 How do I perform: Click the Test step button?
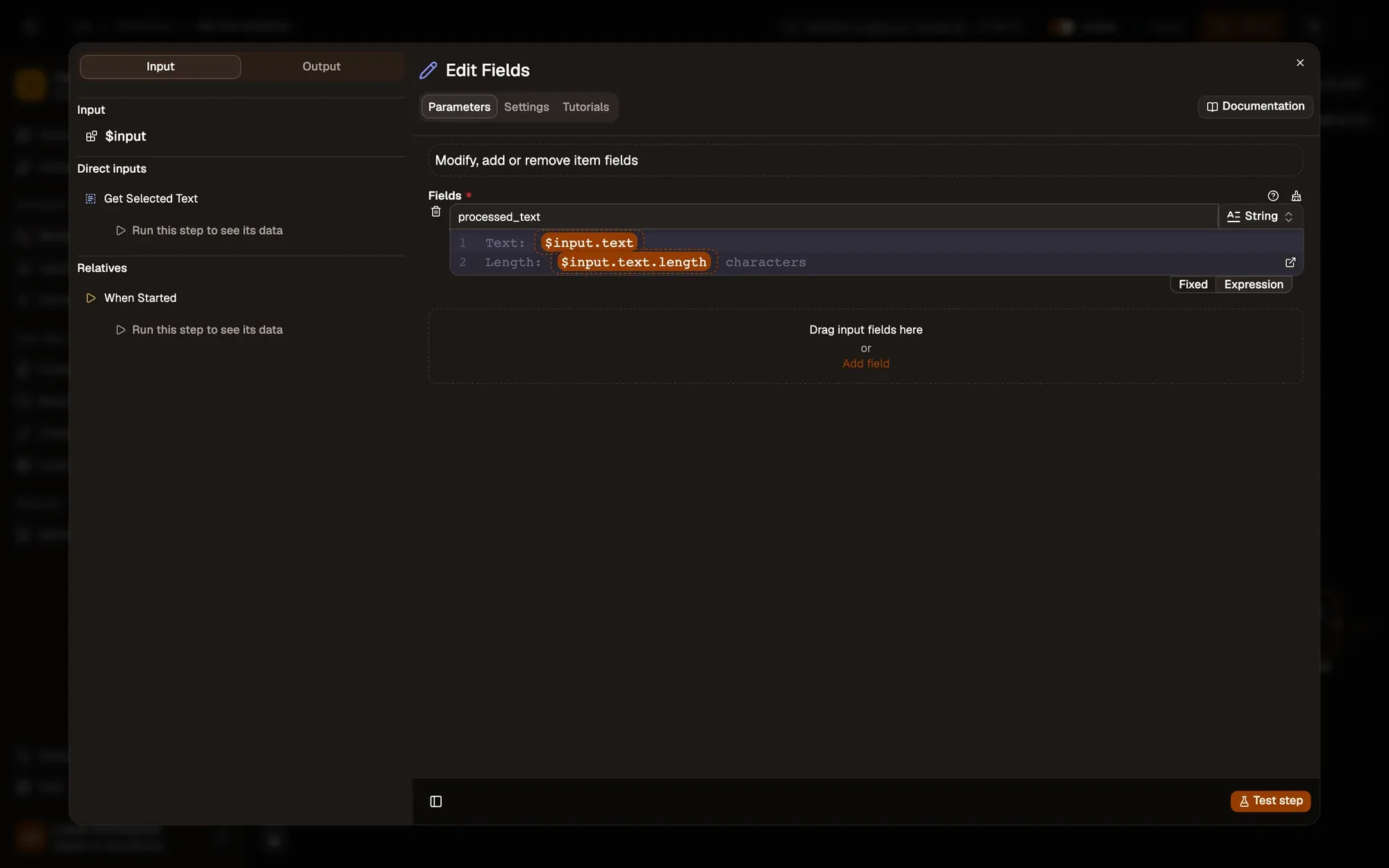(x=1271, y=801)
